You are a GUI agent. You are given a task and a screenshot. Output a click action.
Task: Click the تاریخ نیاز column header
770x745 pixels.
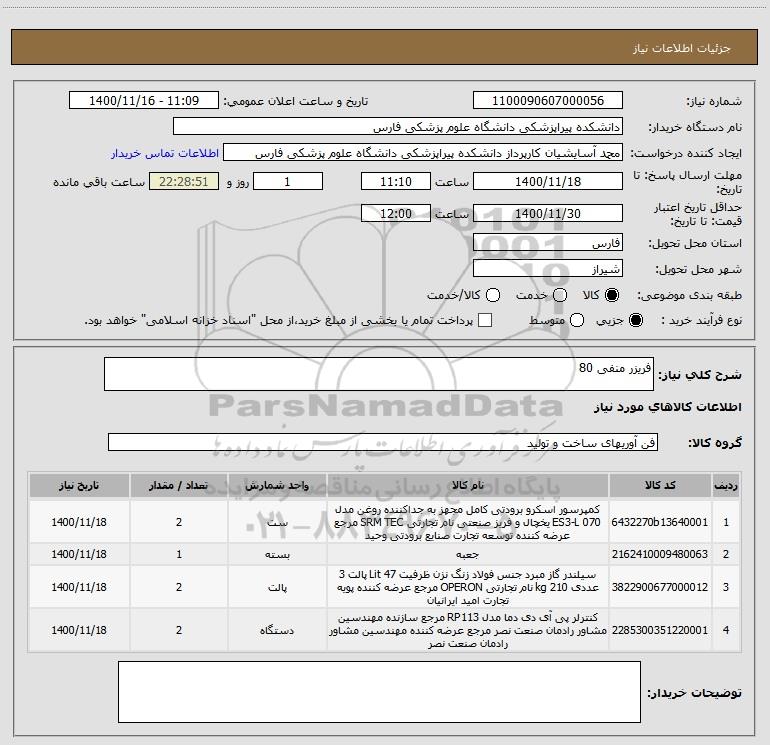point(79,486)
